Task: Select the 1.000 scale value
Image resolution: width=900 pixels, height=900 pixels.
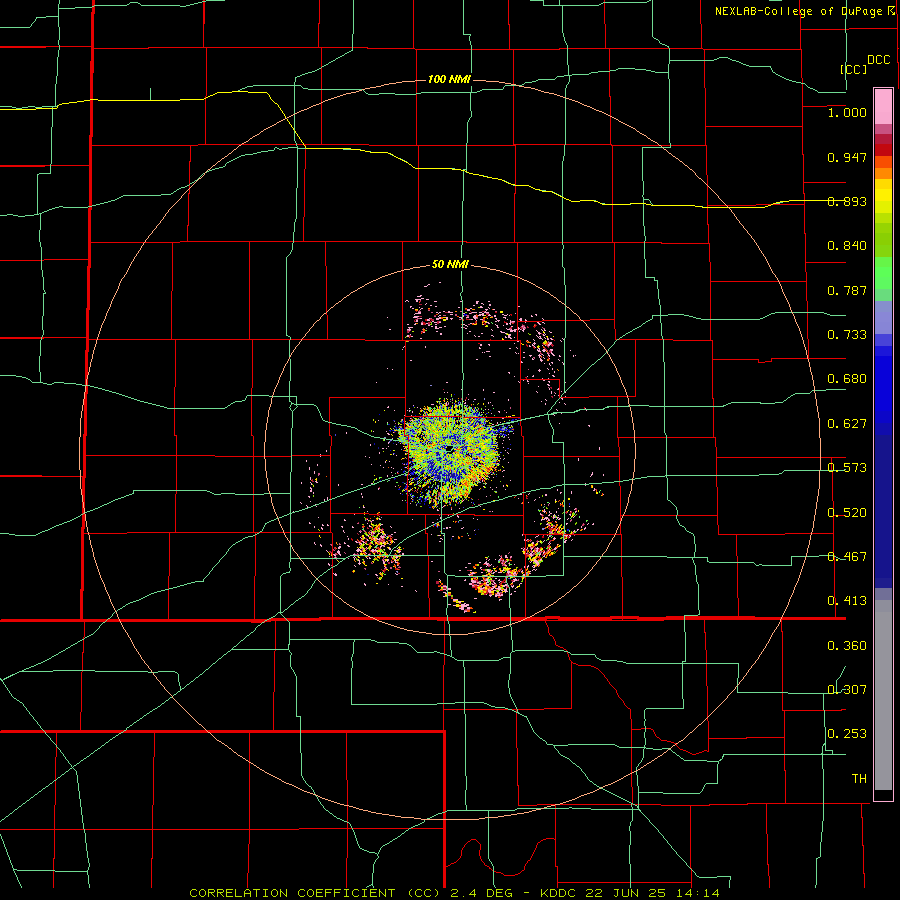Action: tap(847, 112)
